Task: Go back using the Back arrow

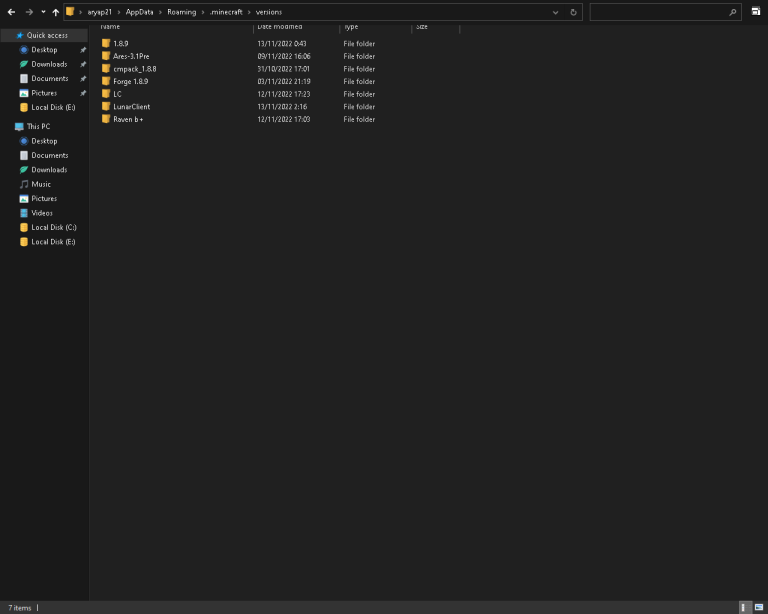Action: click(11, 12)
